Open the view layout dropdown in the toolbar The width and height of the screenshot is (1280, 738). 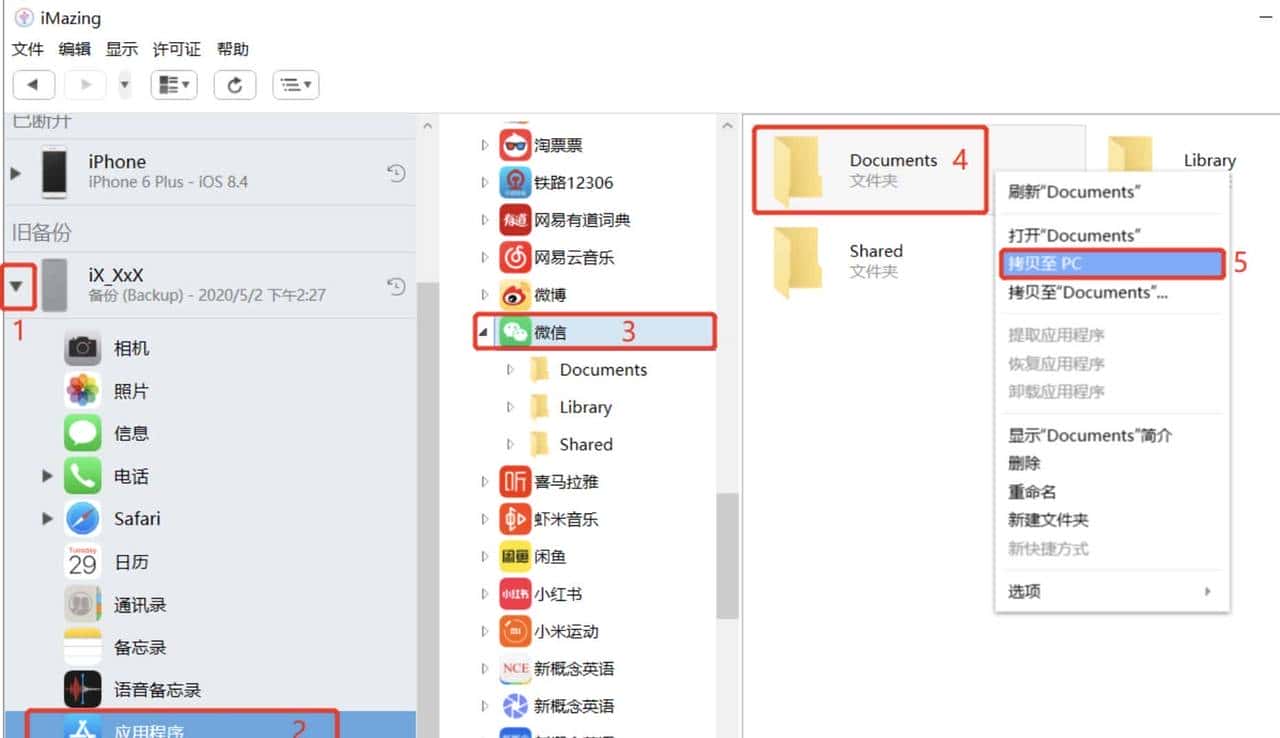[174, 84]
